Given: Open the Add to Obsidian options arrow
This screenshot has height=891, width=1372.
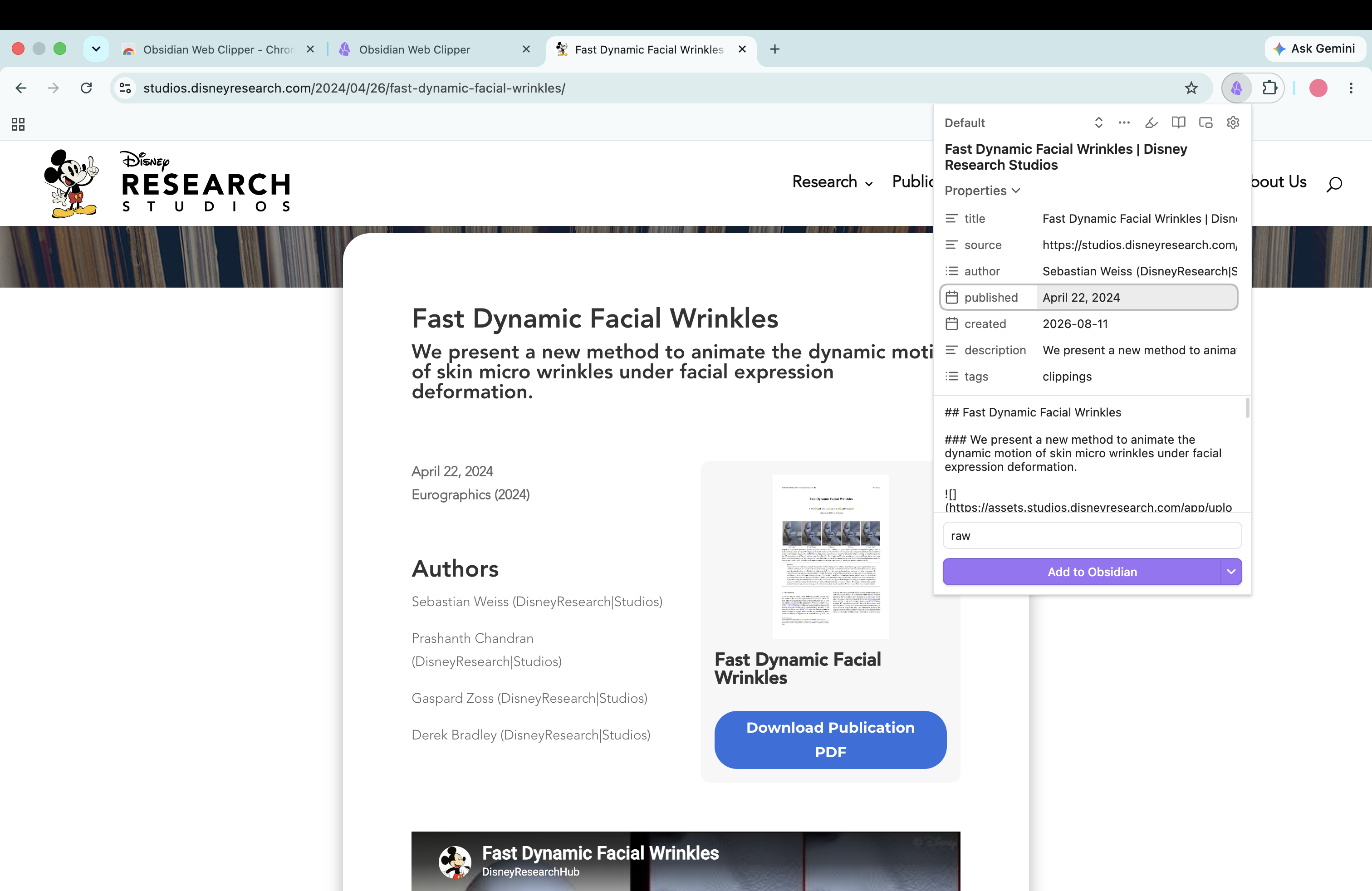Looking at the screenshot, I should 1231,572.
